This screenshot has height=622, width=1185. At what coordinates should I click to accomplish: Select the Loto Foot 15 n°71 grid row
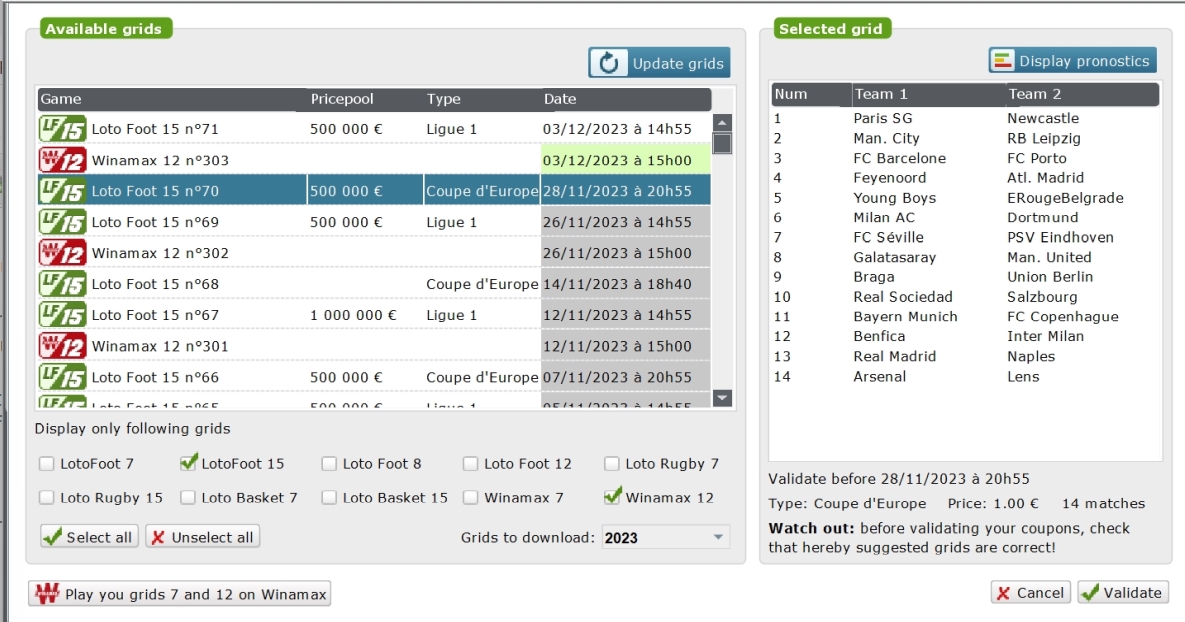click(x=374, y=128)
